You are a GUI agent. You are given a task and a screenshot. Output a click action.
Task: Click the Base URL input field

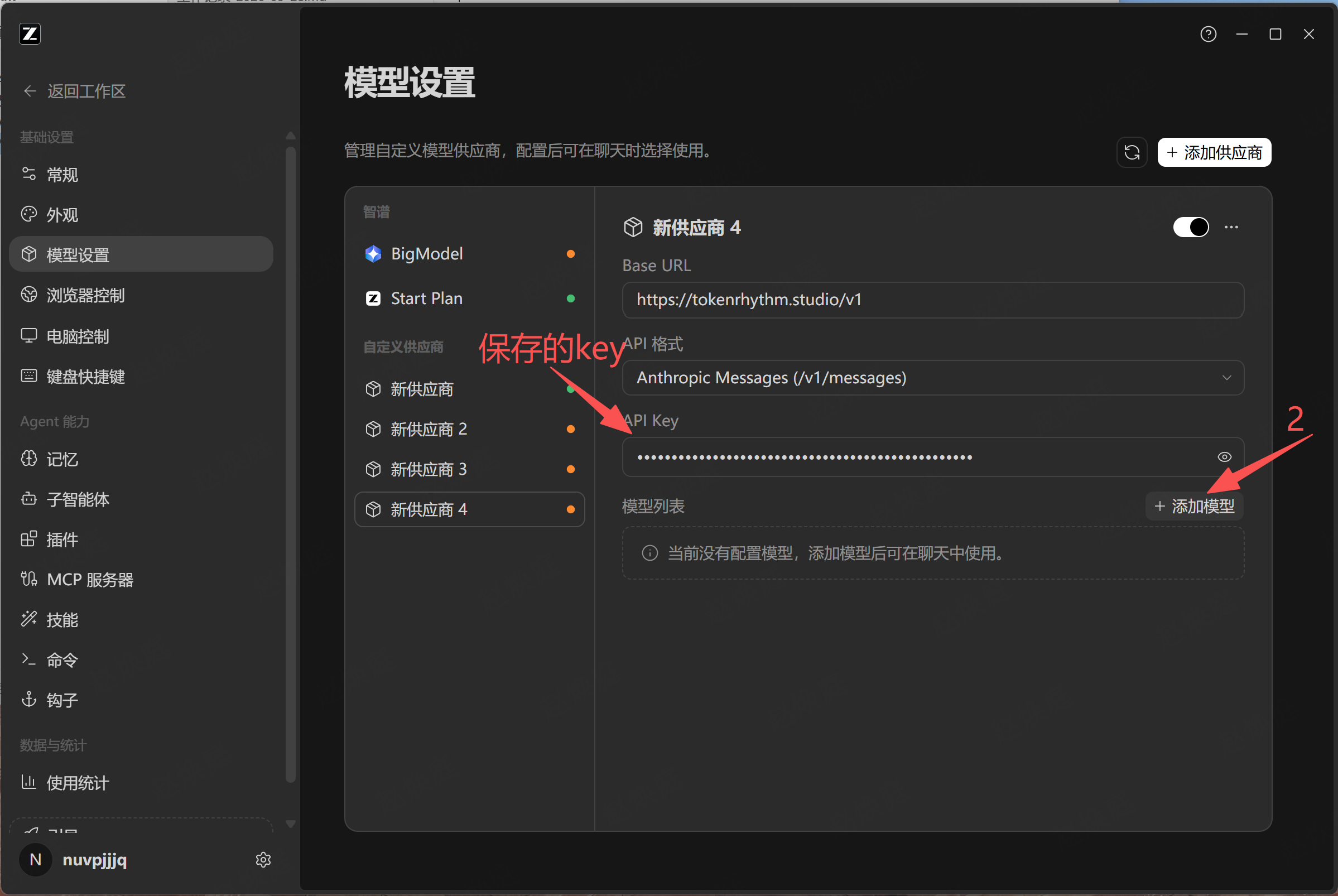(x=932, y=300)
